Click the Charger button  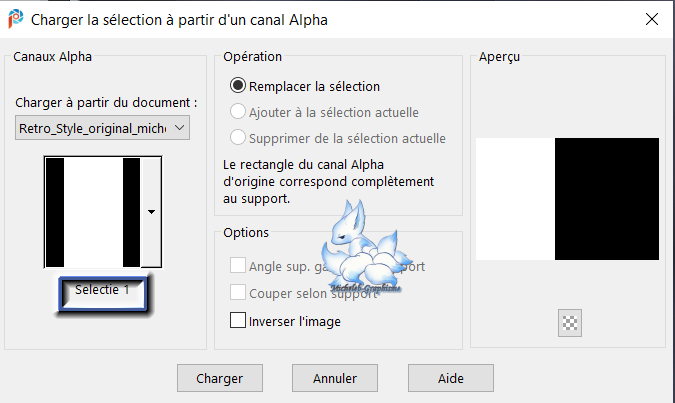coord(219,379)
